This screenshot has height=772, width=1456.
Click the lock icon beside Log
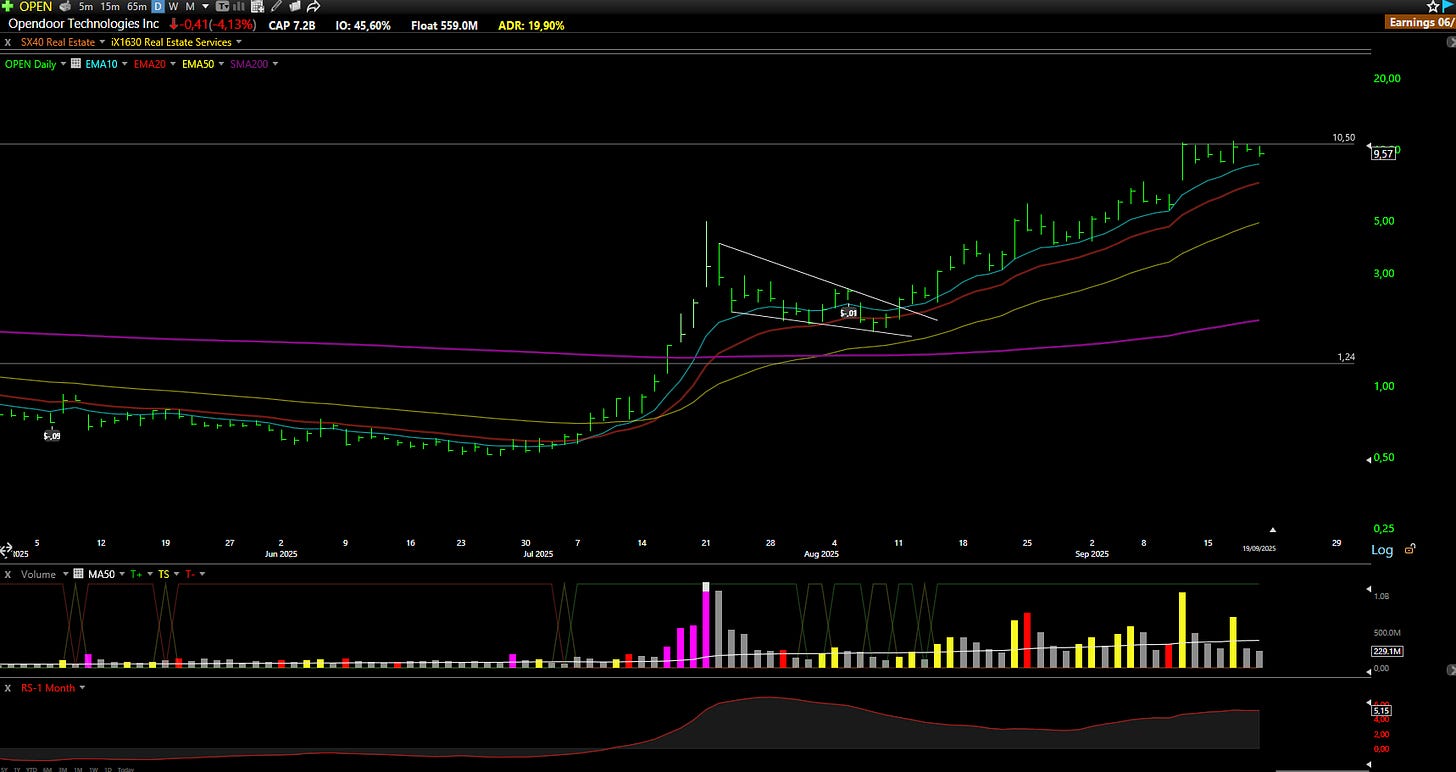tap(1410, 549)
